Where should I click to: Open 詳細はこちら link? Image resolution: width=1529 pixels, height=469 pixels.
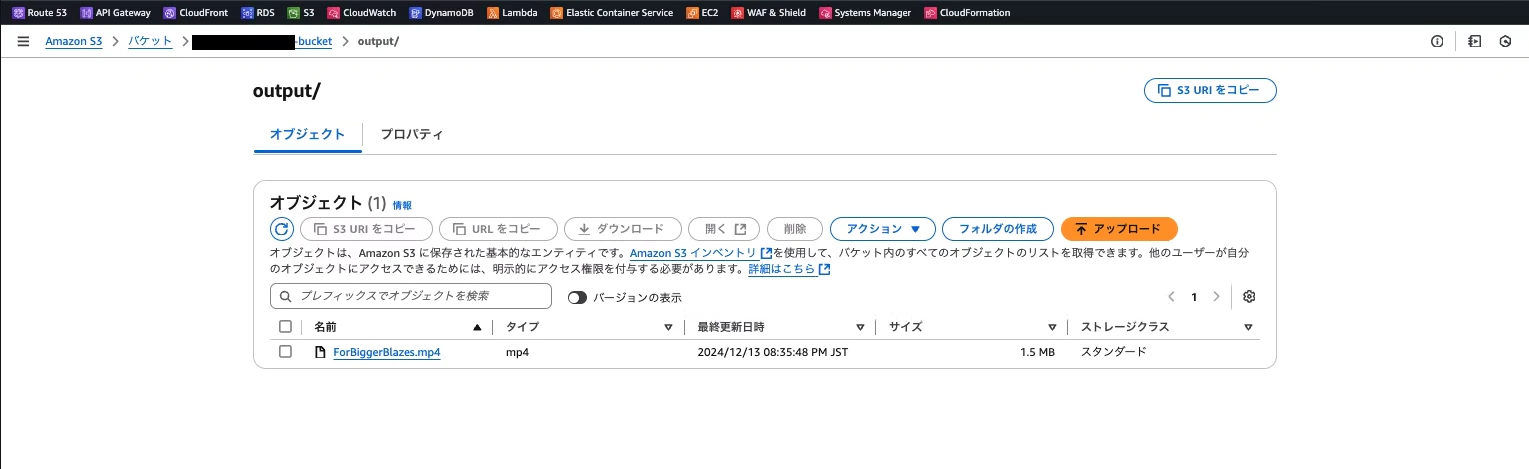click(x=789, y=270)
